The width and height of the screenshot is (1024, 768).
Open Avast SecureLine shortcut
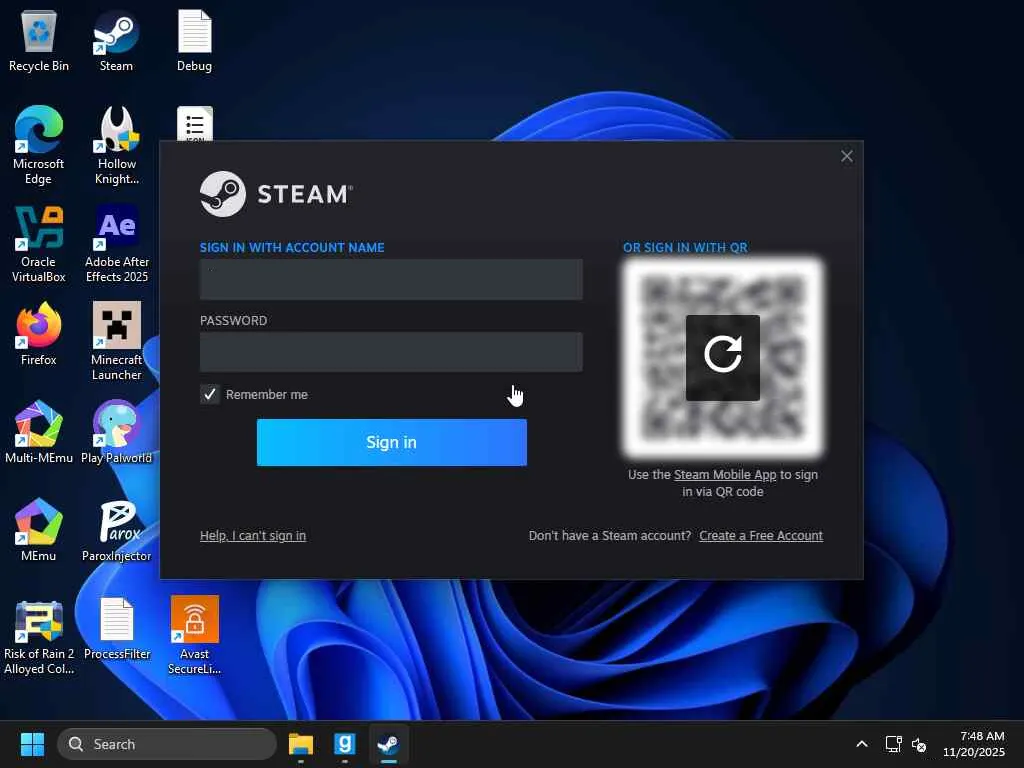[195, 635]
